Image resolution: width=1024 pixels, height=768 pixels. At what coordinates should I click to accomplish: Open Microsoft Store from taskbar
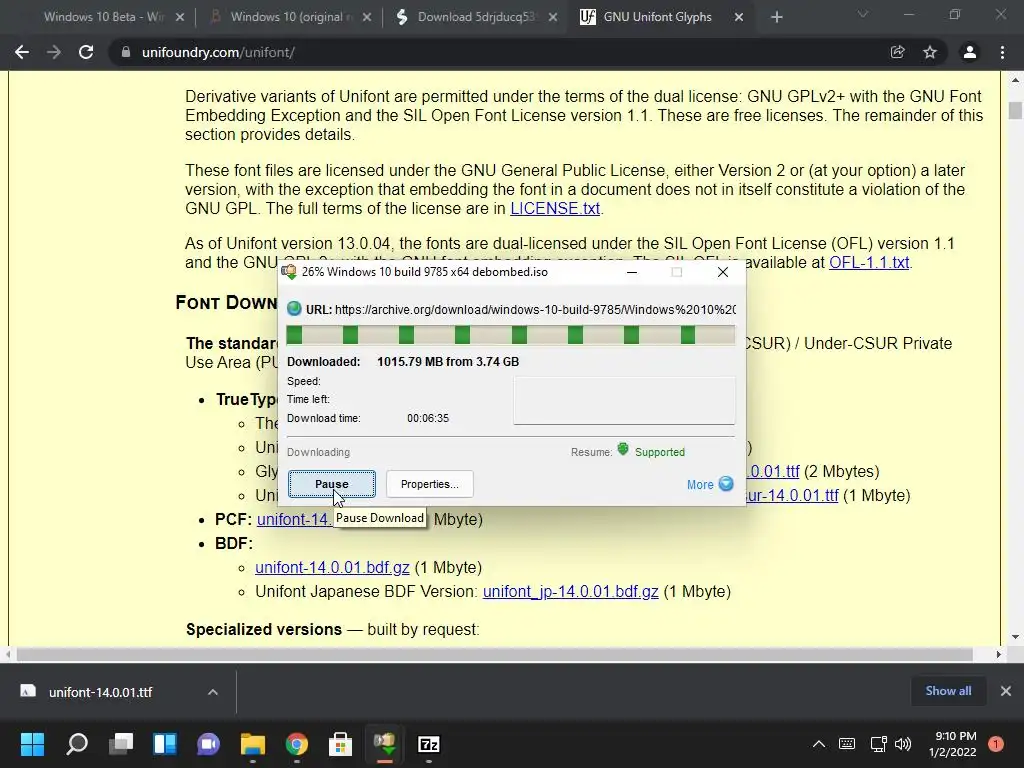(340, 744)
